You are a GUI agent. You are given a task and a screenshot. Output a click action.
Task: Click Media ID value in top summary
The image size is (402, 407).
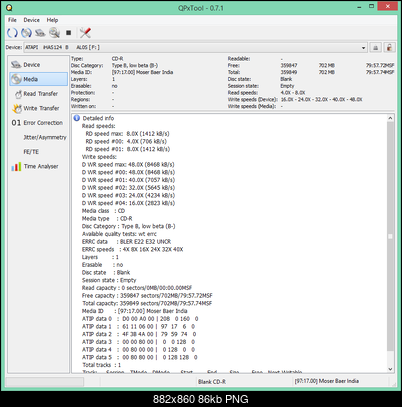coord(142,72)
